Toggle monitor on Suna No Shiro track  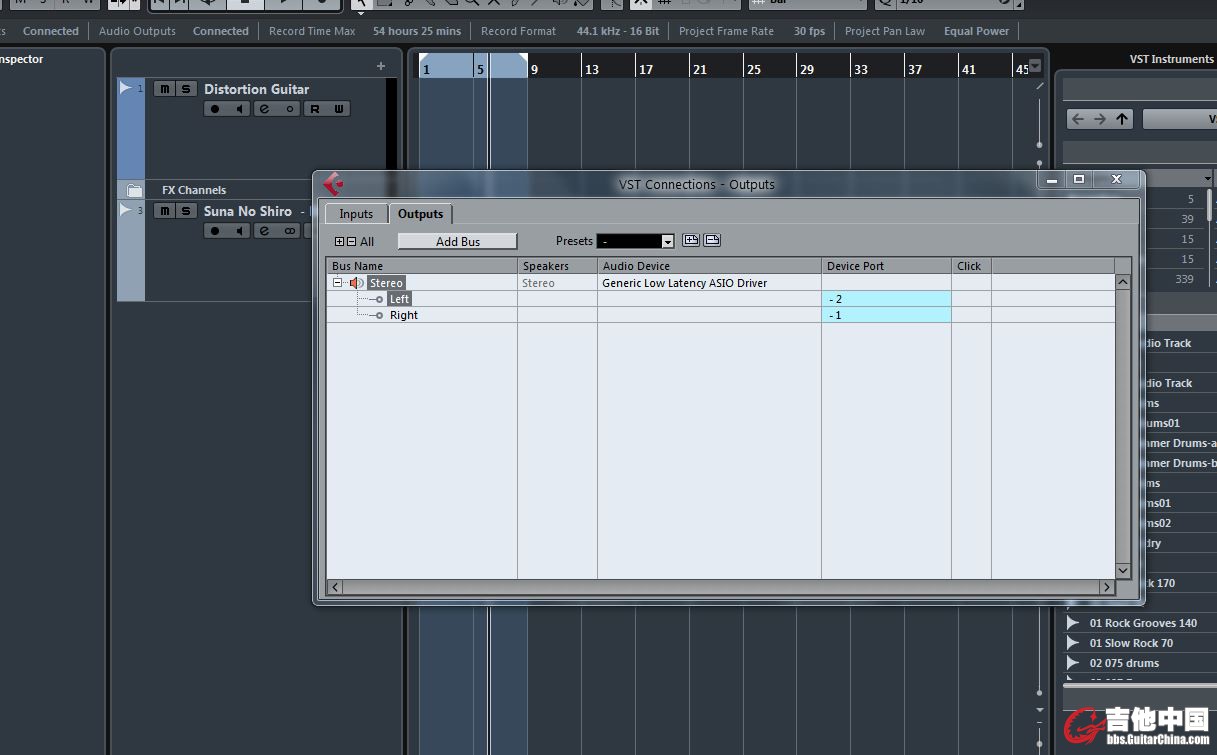[x=238, y=231]
